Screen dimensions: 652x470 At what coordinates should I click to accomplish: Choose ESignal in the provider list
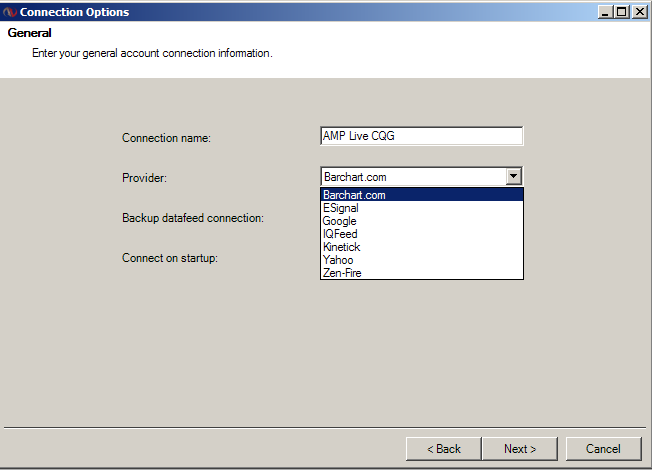[421, 208]
